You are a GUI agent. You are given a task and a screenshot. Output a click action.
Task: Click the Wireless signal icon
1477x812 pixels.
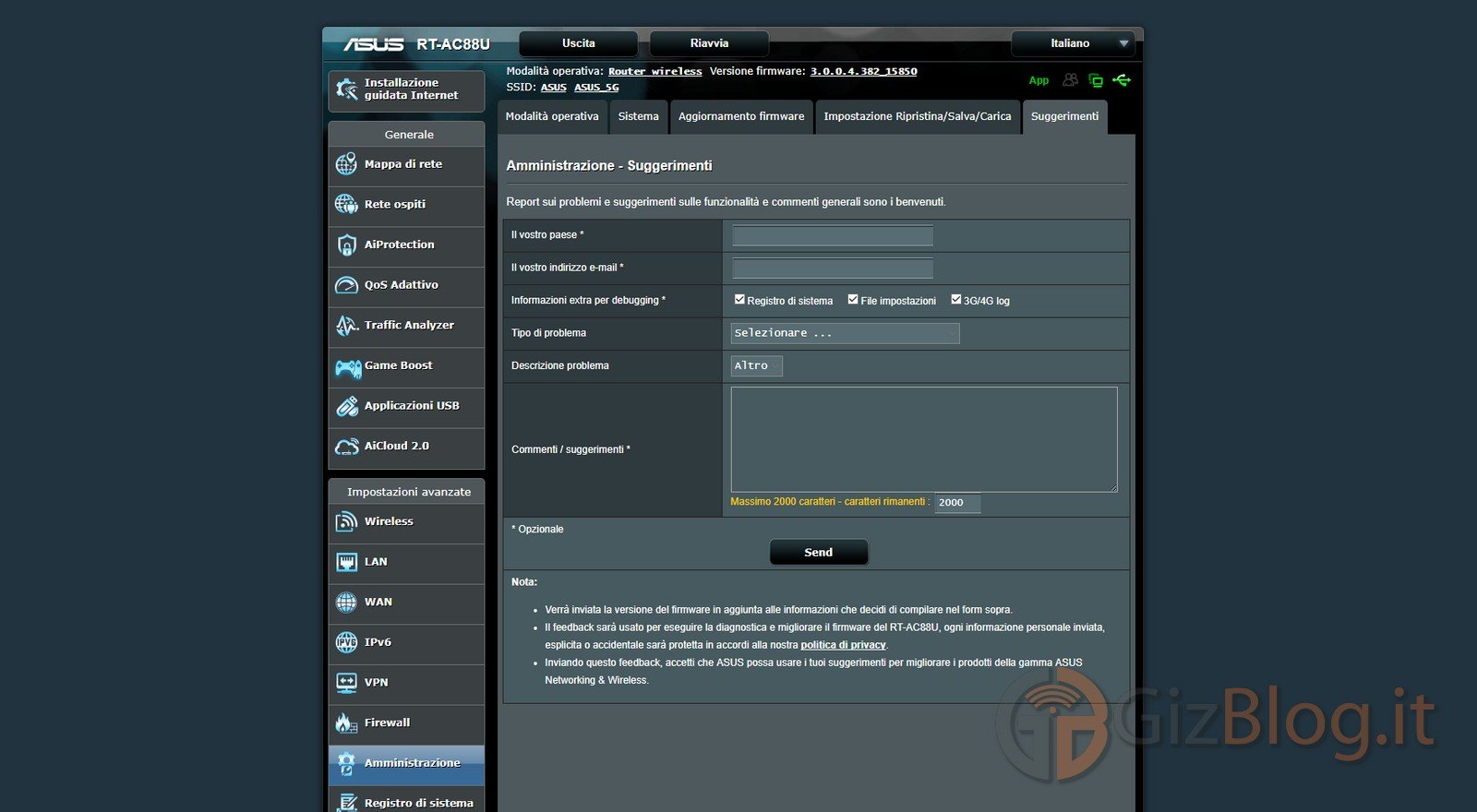346,521
